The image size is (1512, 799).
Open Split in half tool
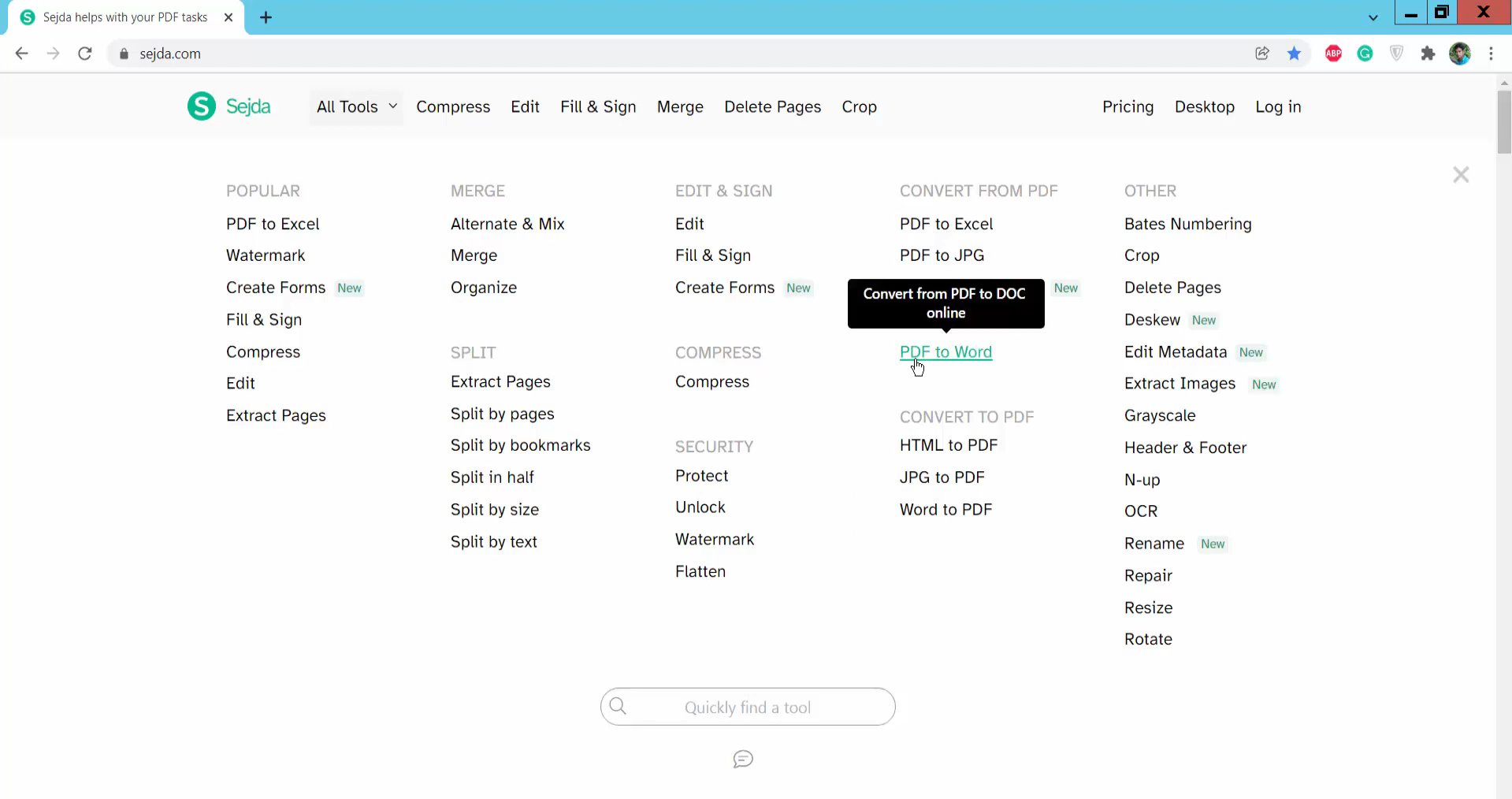click(x=492, y=478)
